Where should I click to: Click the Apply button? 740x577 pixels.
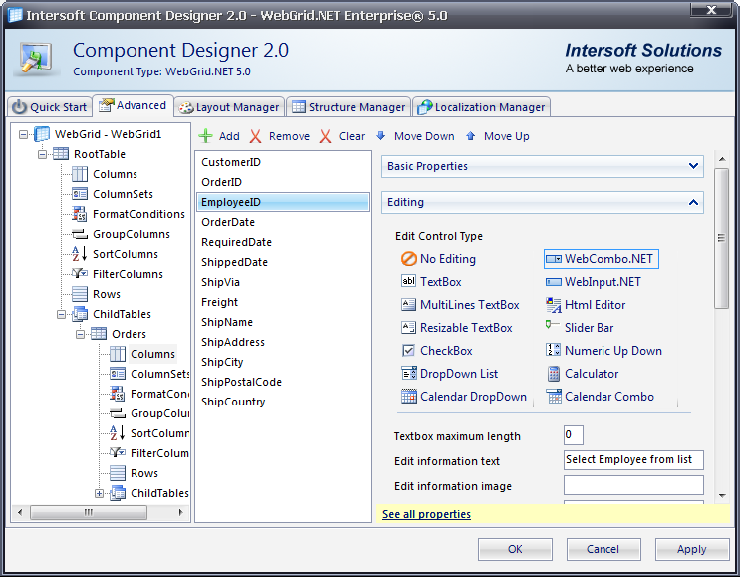pyautogui.click(x=692, y=549)
